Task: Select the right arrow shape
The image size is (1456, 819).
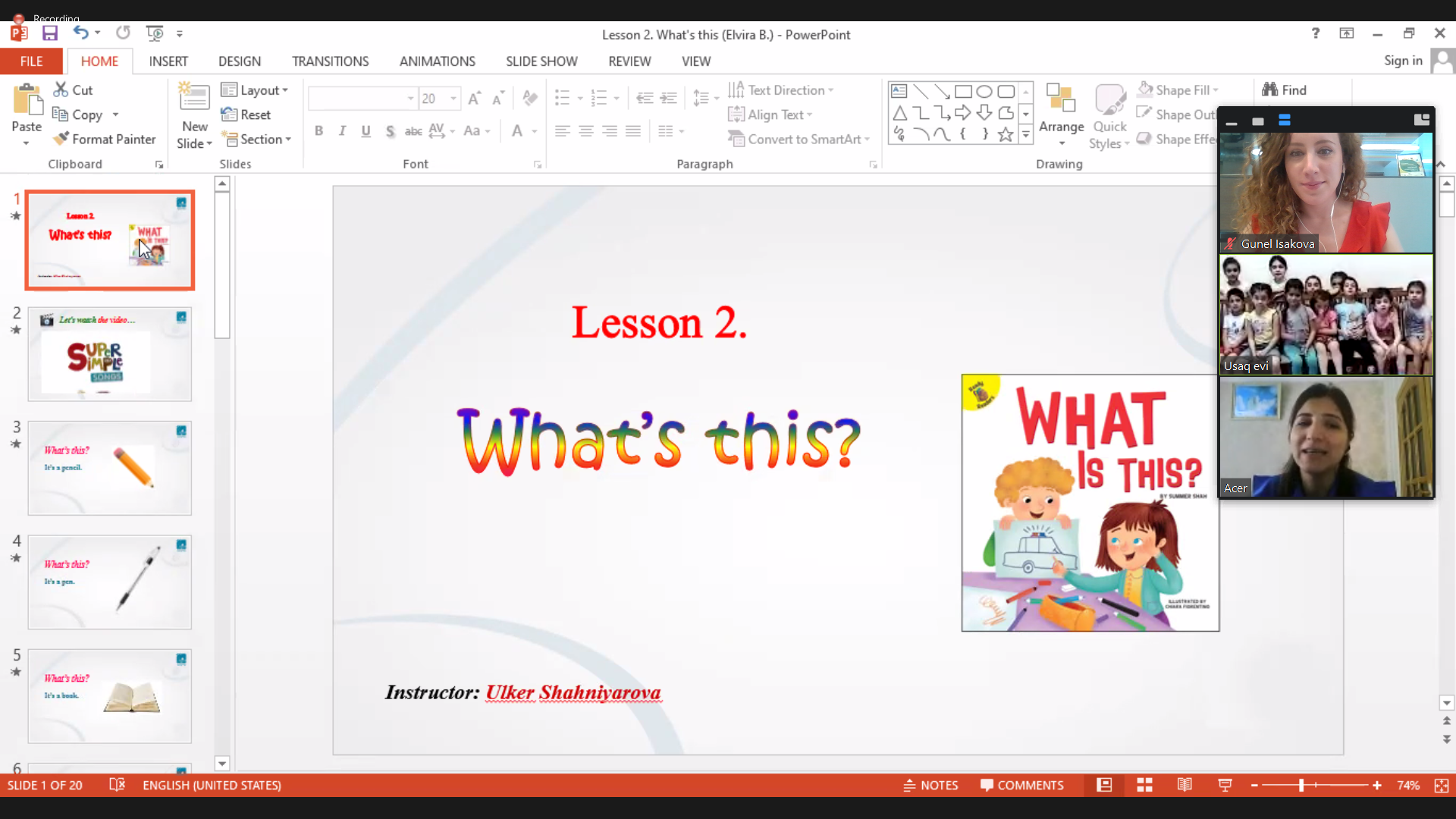Action: click(x=963, y=113)
